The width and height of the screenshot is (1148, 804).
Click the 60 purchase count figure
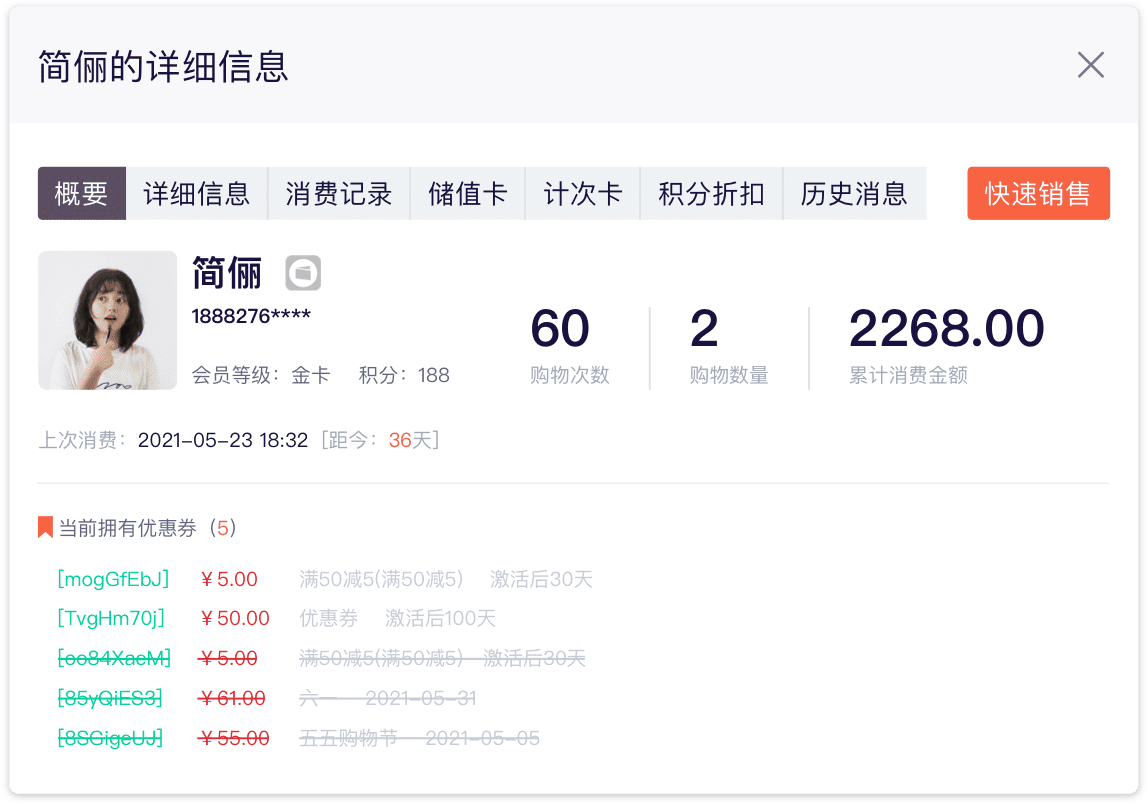coord(560,329)
